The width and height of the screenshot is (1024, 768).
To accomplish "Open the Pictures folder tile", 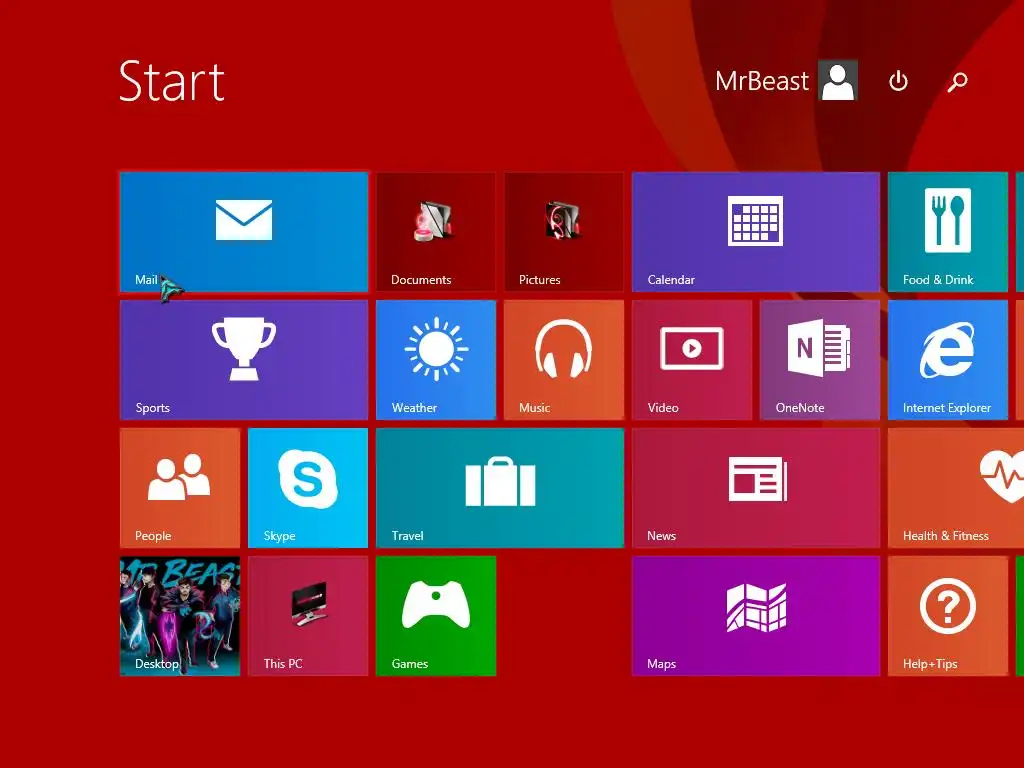I will 564,232.
